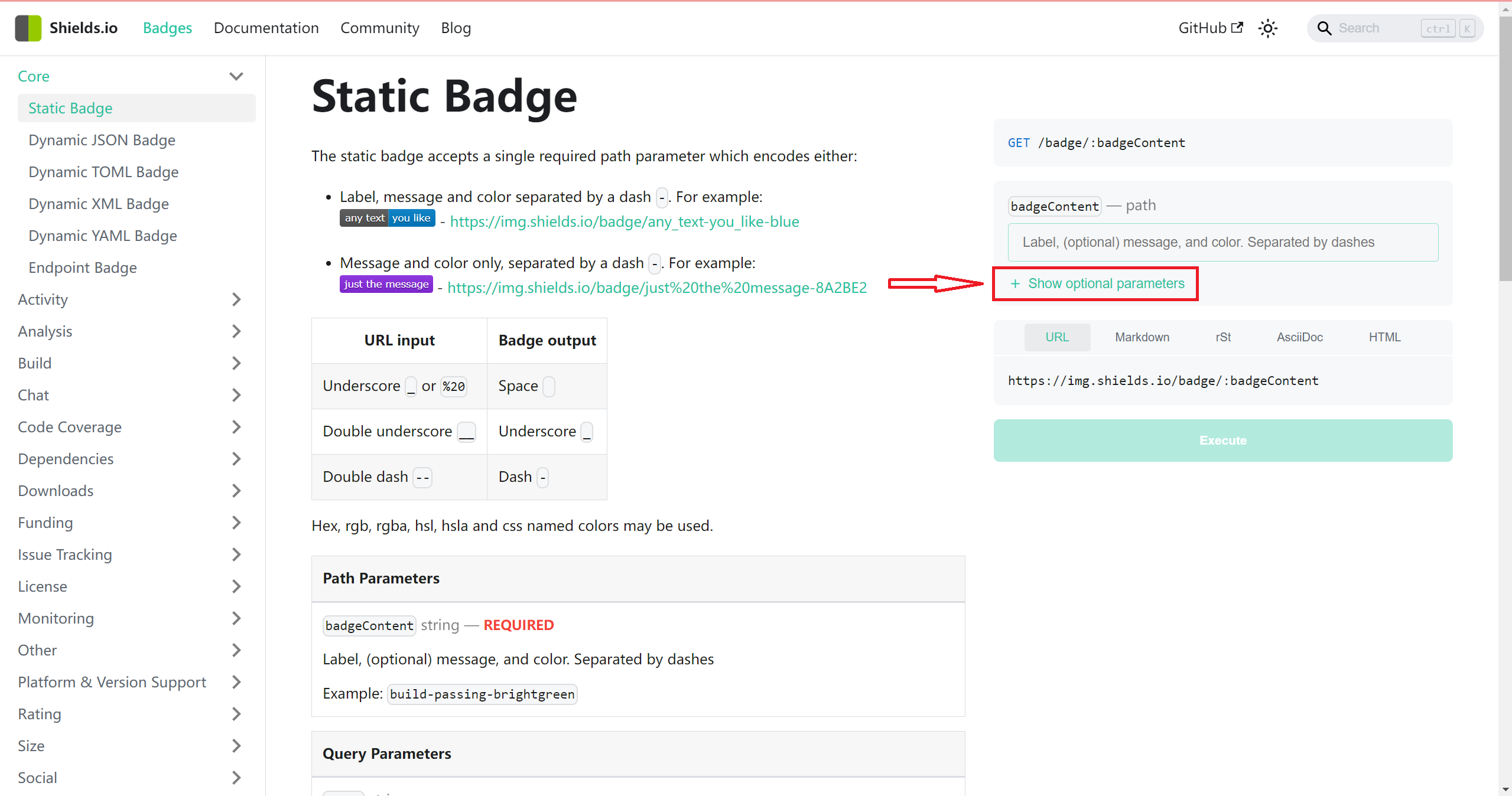
Task: Click the search magnifier icon
Action: [1324, 28]
